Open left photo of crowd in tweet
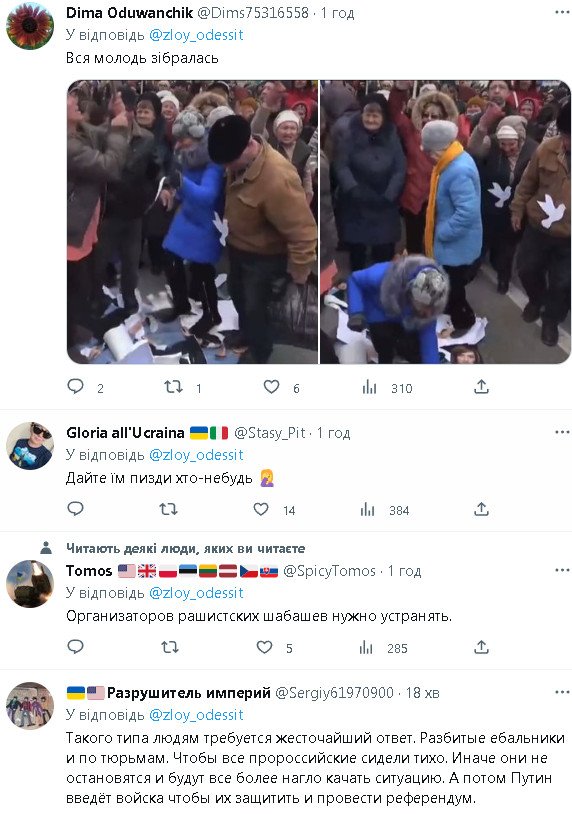Screen dimensions: 572x814 click(192, 222)
